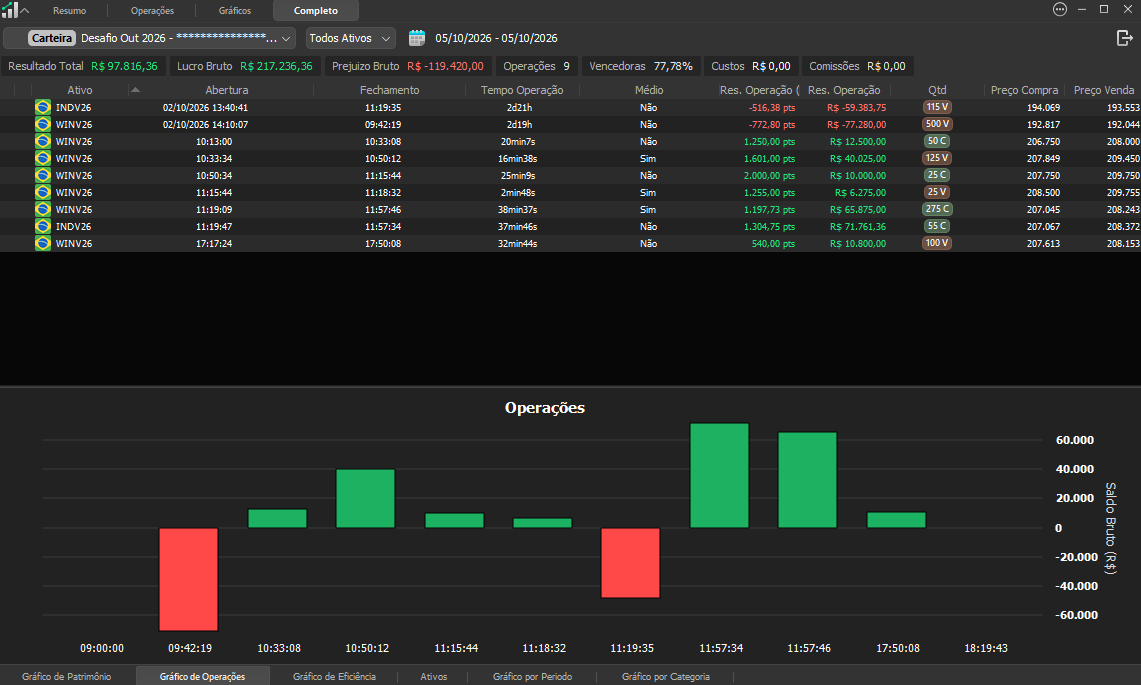The height and width of the screenshot is (685, 1141).
Task: Click the 50 C quantity badge
Action: (x=937, y=141)
